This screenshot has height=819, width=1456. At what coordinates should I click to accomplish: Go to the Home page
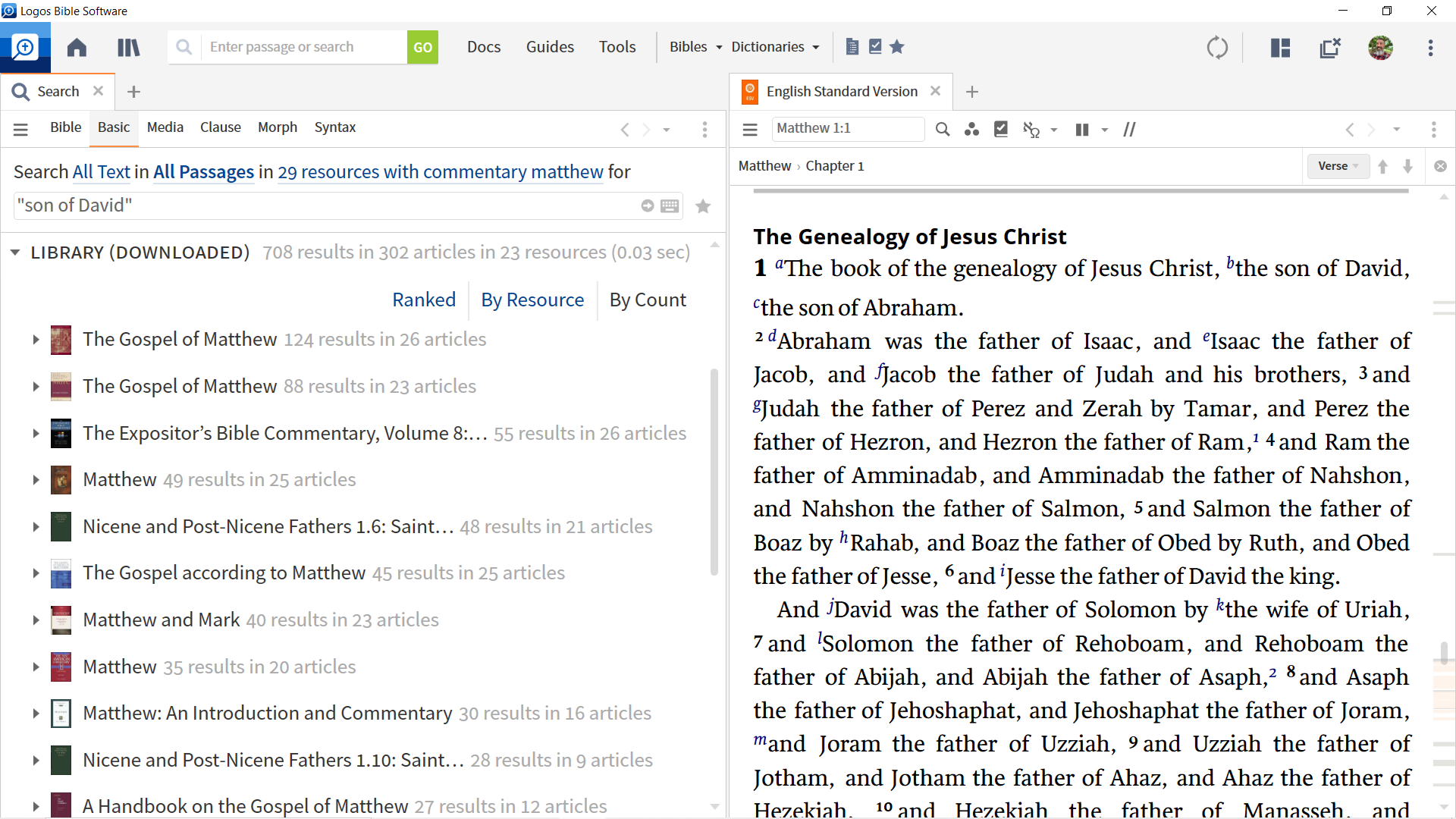77,47
